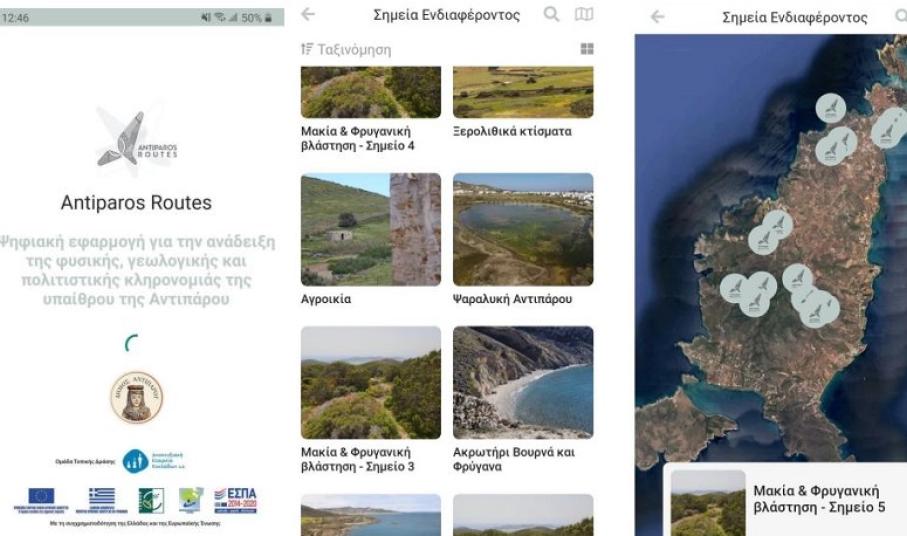Open search on the points list screen
Screen dimensions: 907x536
point(551,16)
